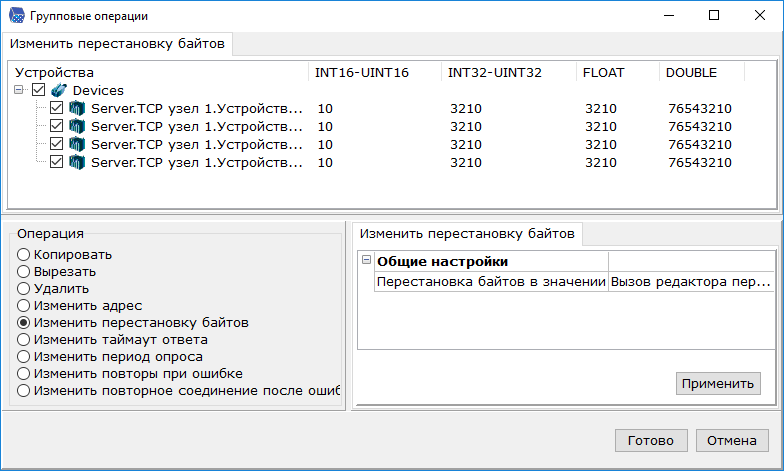Viewport: 784px width, 471px height.
Task: Click the Devices network icon in tree
Action: (59, 90)
